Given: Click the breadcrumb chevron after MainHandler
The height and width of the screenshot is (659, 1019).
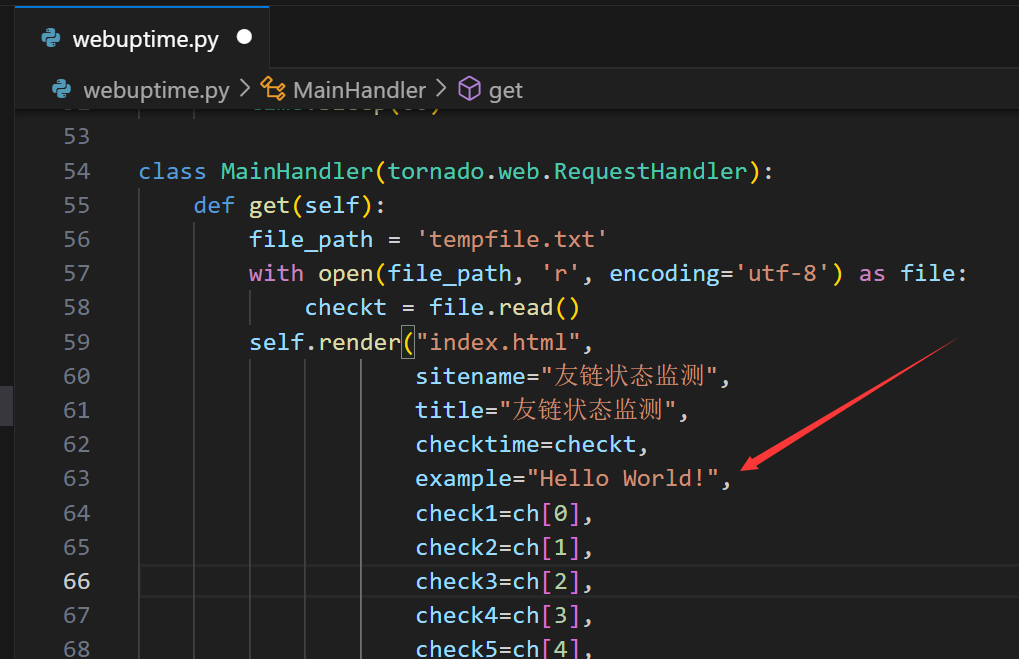Looking at the screenshot, I should coord(441,90).
